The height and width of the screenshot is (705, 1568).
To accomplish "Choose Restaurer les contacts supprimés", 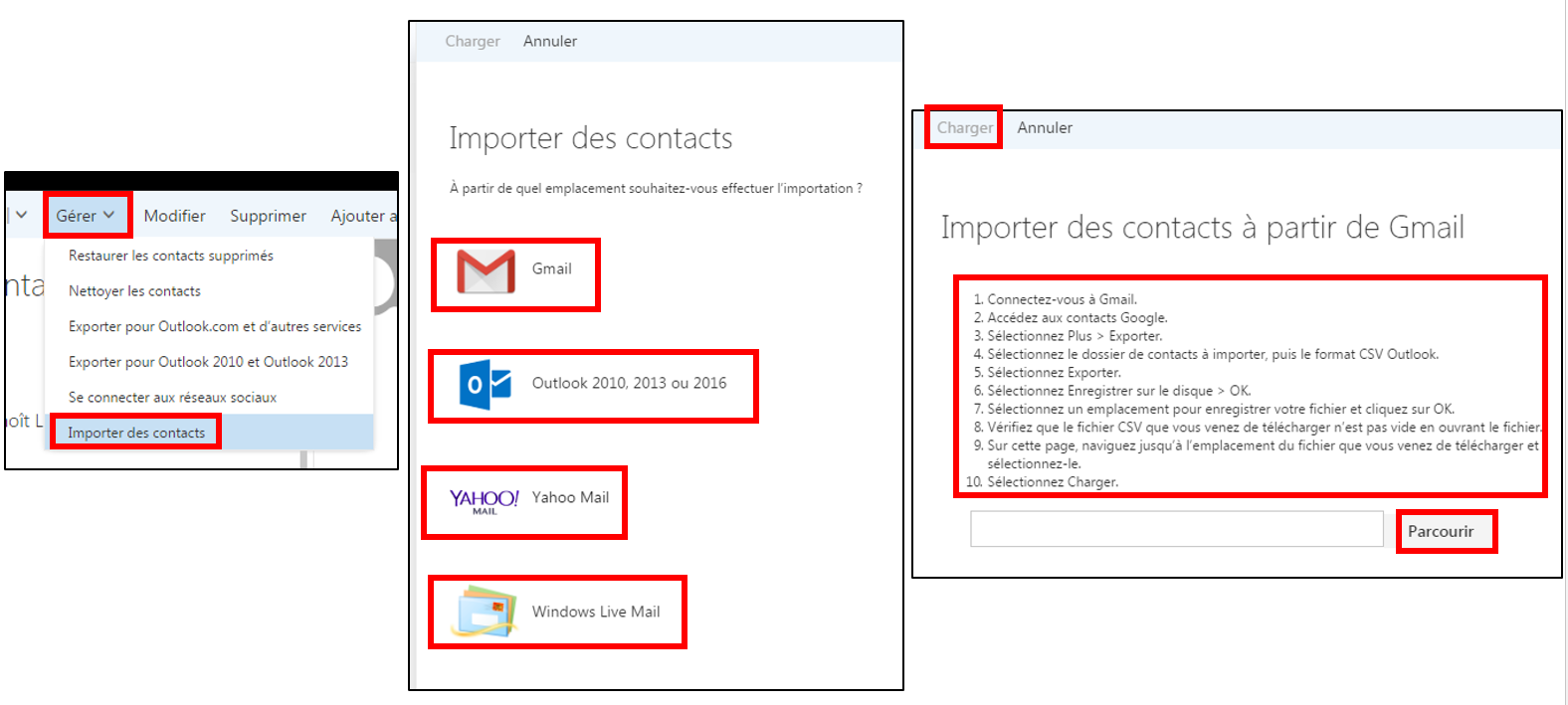I will point(171,256).
